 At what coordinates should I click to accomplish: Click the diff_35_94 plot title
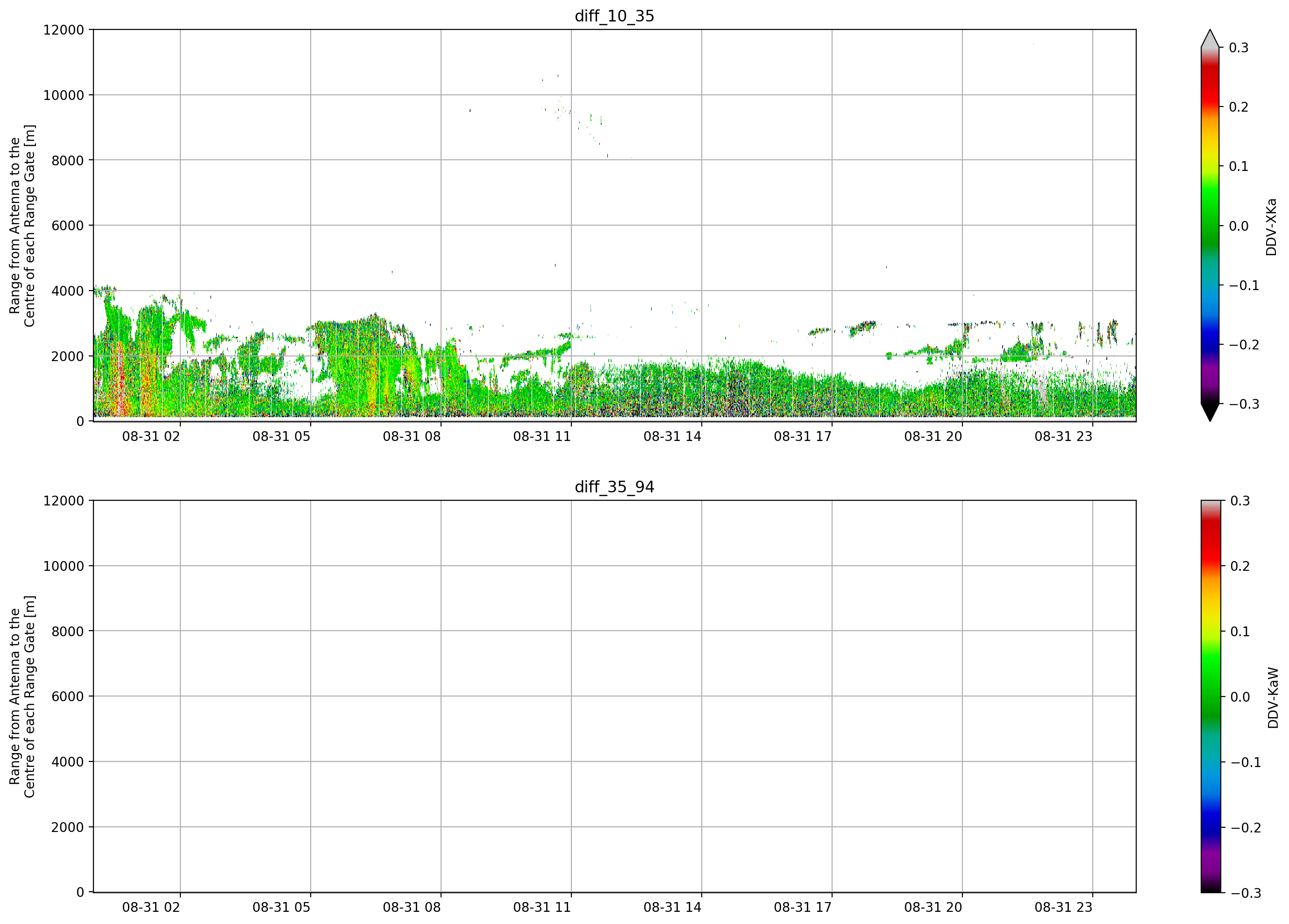coord(614,487)
